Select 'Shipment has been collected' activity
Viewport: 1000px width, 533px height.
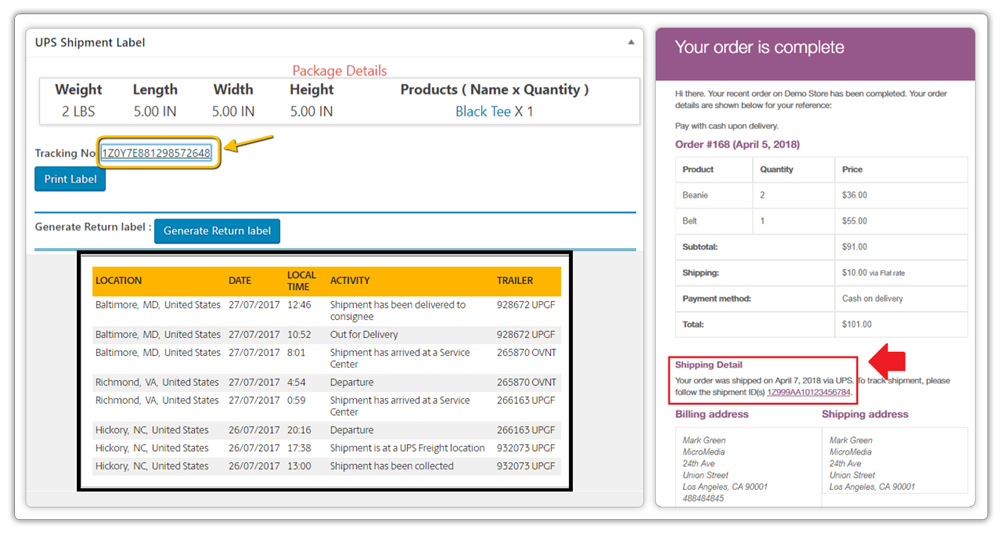[392, 466]
